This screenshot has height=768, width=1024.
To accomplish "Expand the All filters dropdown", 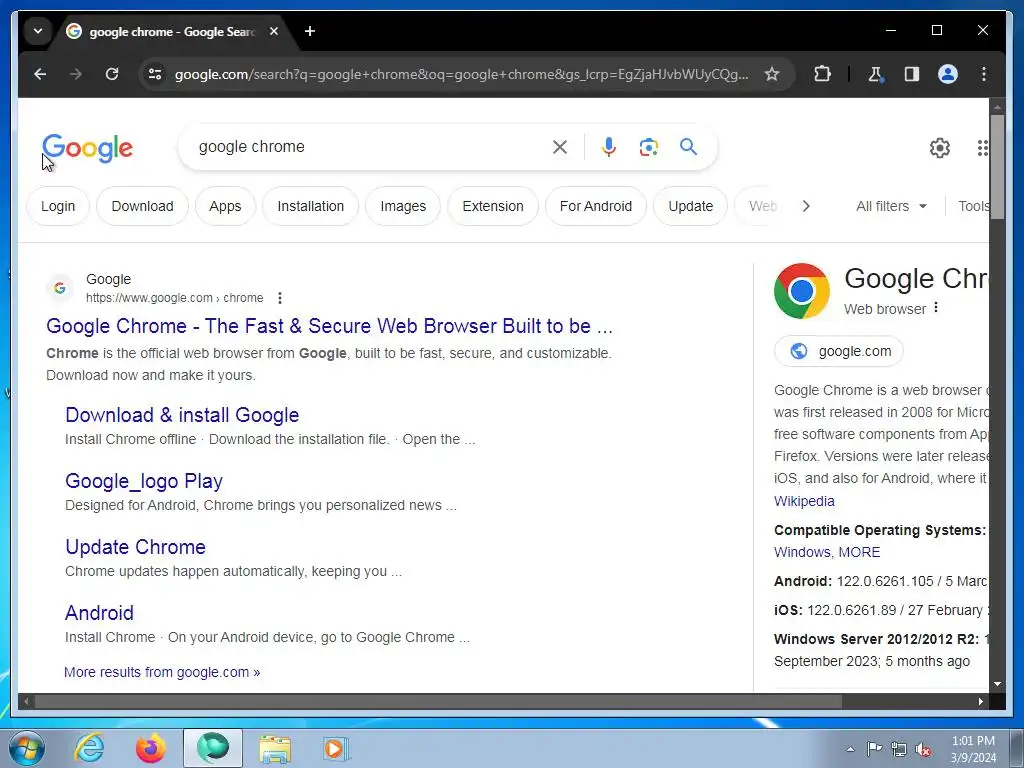I will (891, 206).
